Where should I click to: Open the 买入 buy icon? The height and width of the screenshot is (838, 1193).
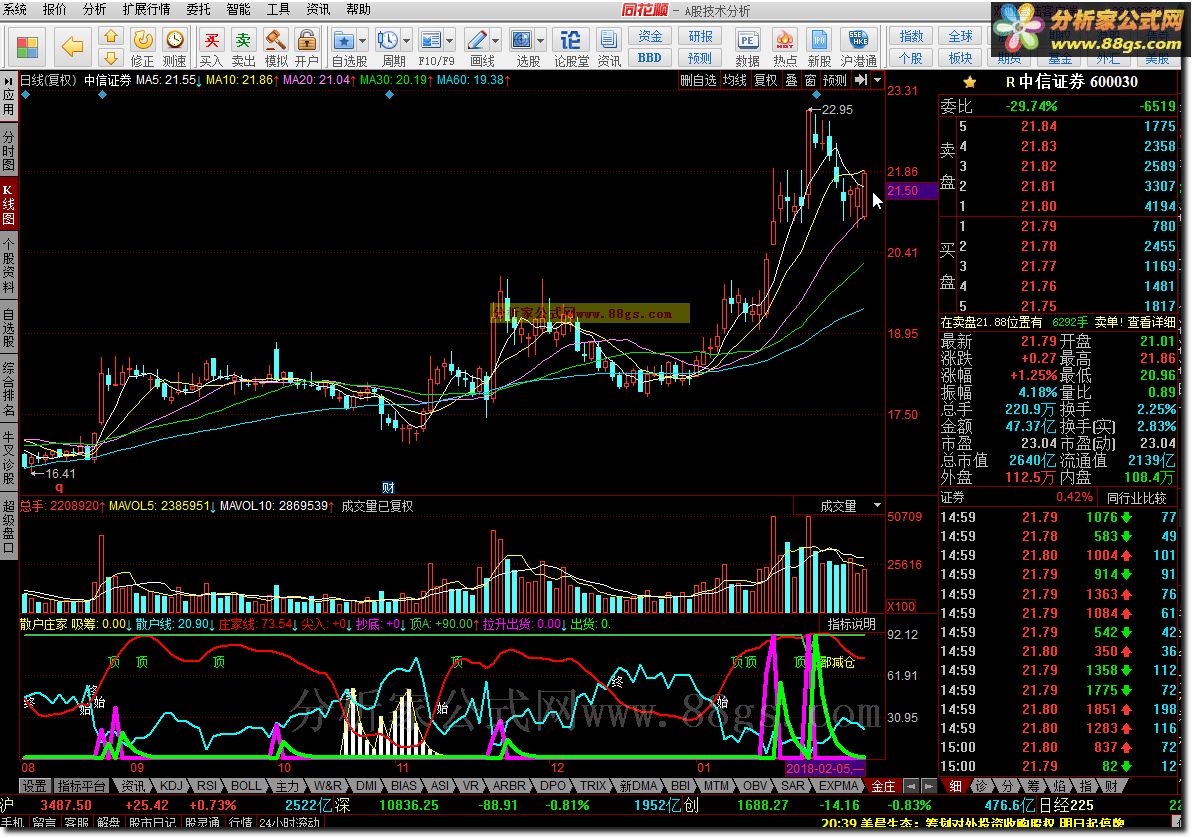click(x=211, y=47)
